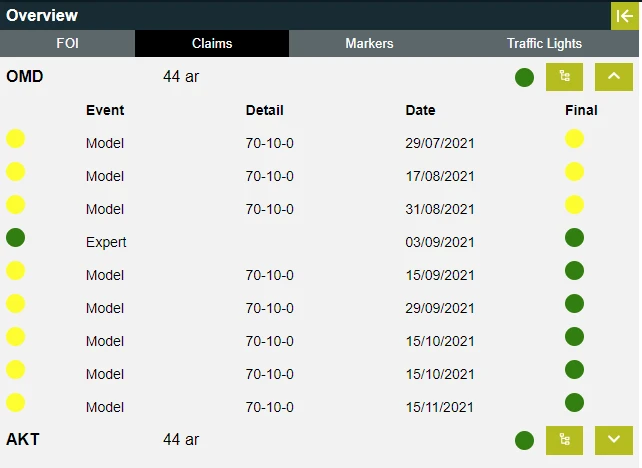Expand the AKT section with the down chevron

(x=614, y=439)
